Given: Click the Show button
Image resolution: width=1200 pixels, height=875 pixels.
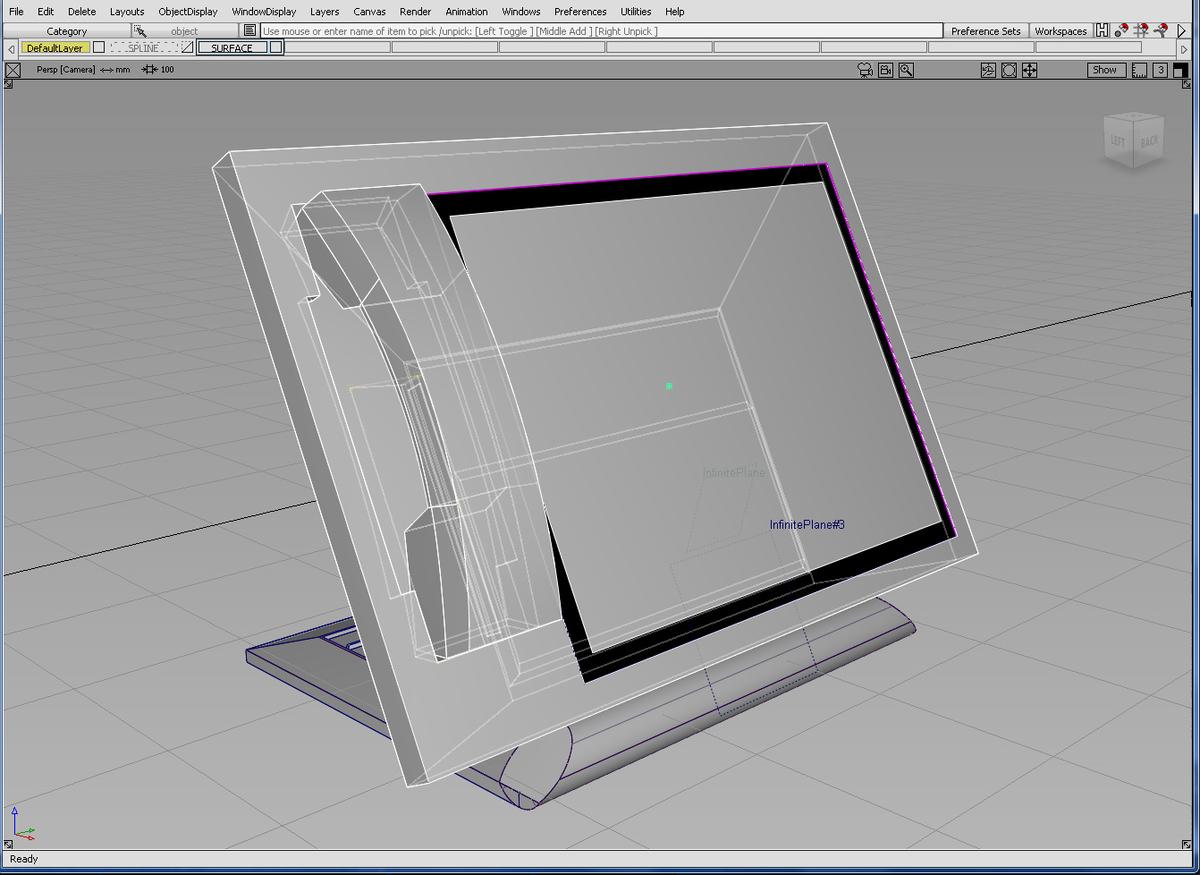Looking at the screenshot, I should click(1104, 70).
